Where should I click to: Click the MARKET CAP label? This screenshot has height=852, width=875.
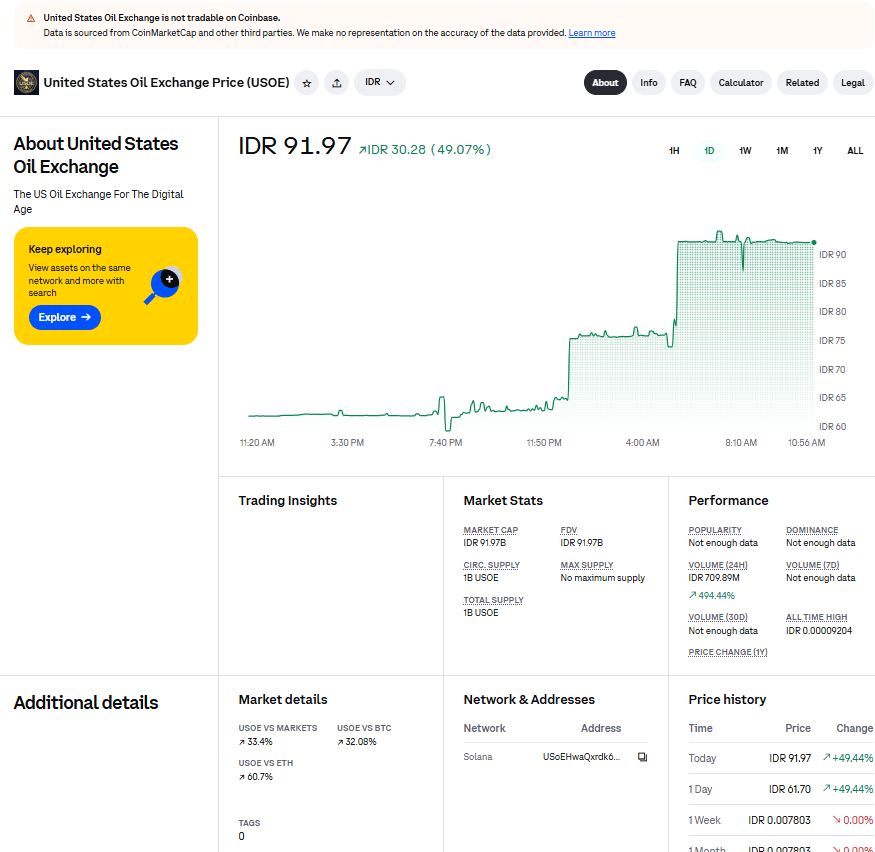(x=491, y=530)
